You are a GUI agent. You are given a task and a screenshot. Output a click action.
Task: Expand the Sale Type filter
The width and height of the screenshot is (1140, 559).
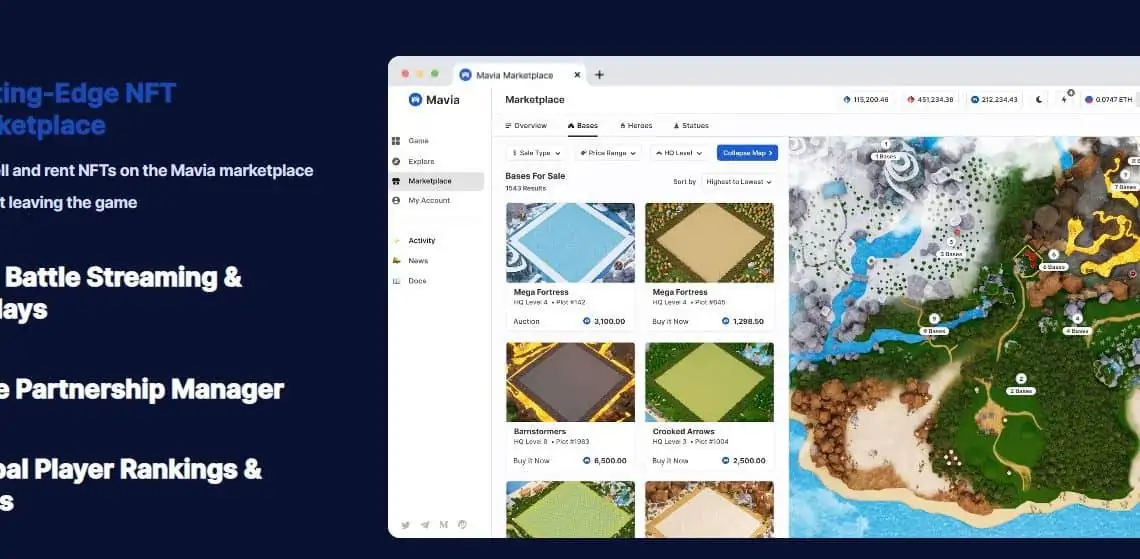tap(537, 153)
